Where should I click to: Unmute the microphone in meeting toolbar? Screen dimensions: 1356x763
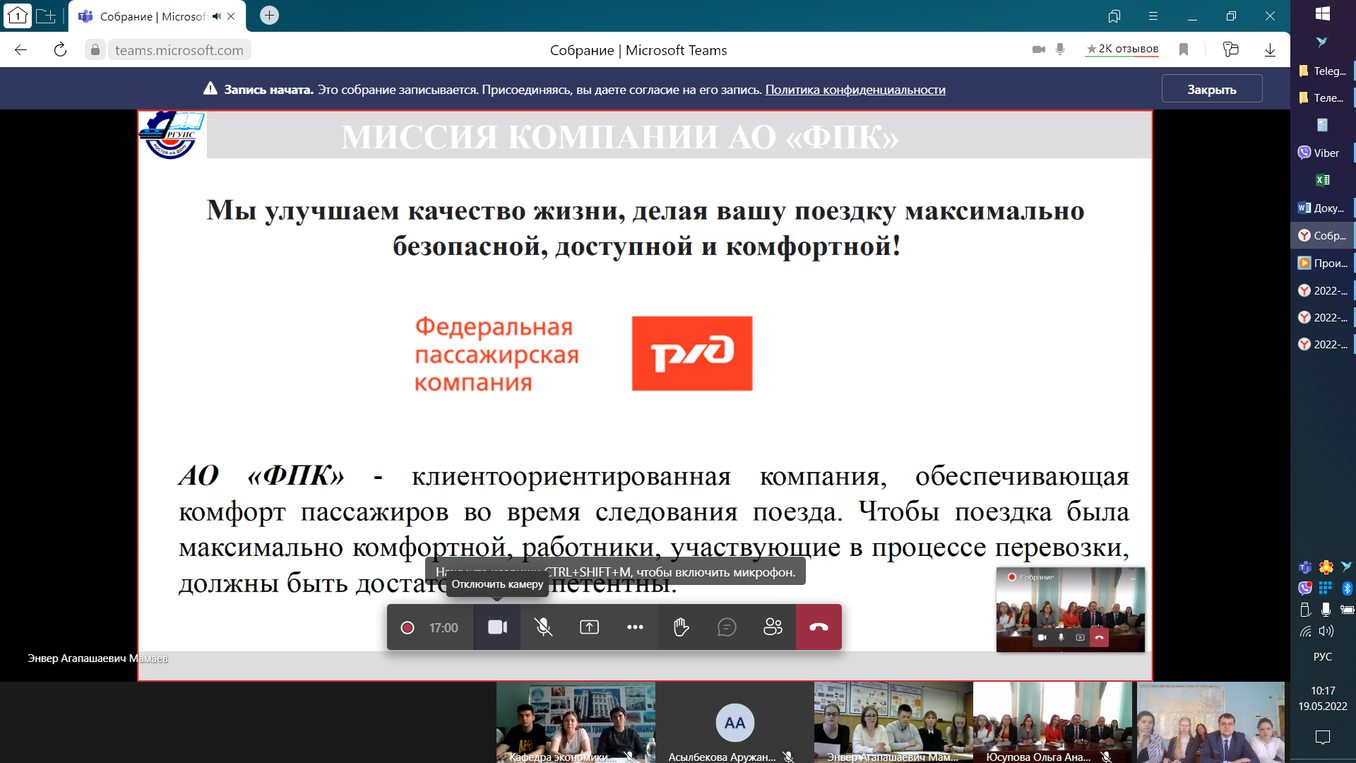tap(543, 627)
